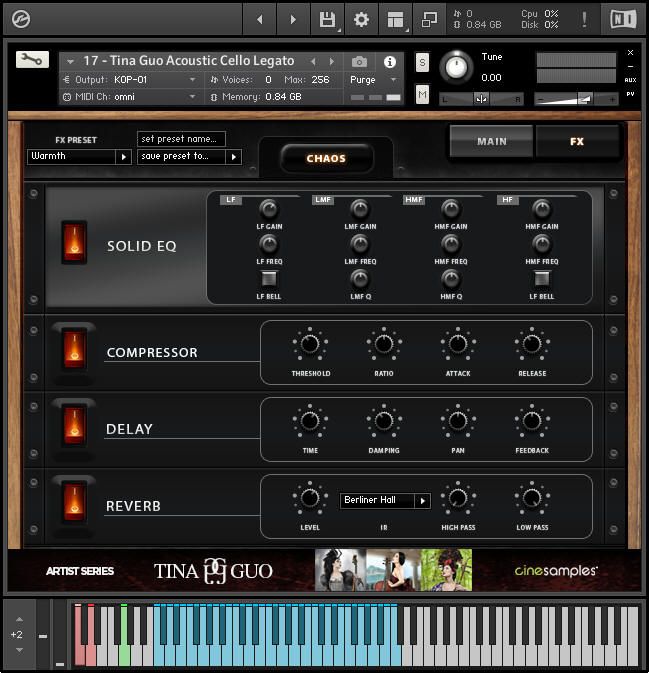The width and height of the screenshot is (649, 673).
Task: Open the gear options settings
Action: coord(361,19)
